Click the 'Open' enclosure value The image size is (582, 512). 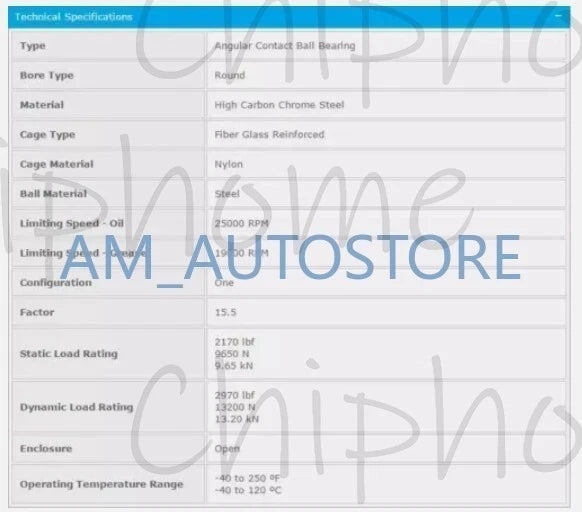pos(227,449)
